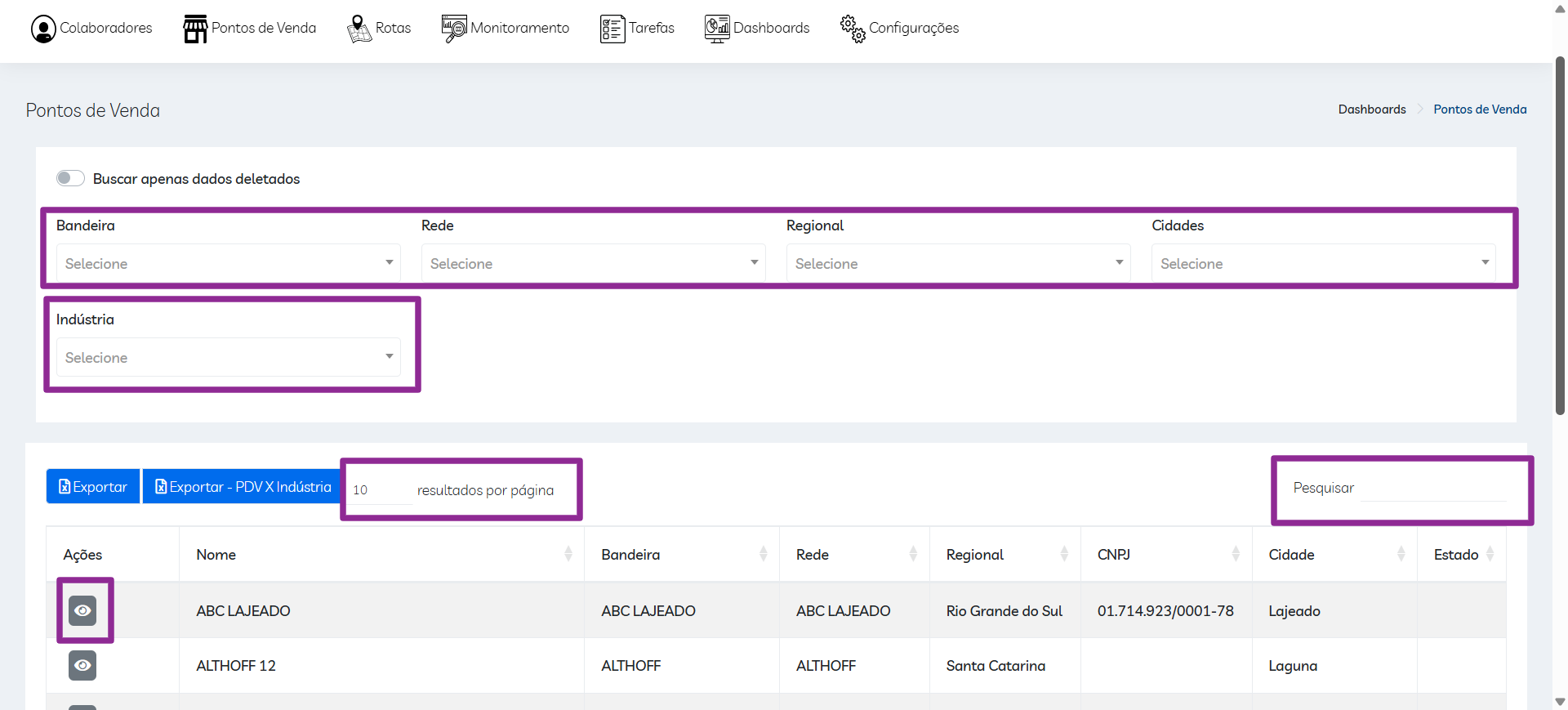Open the Bandeira dropdown
The width and height of the screenshot is (1568, 710).
[228, 263]
